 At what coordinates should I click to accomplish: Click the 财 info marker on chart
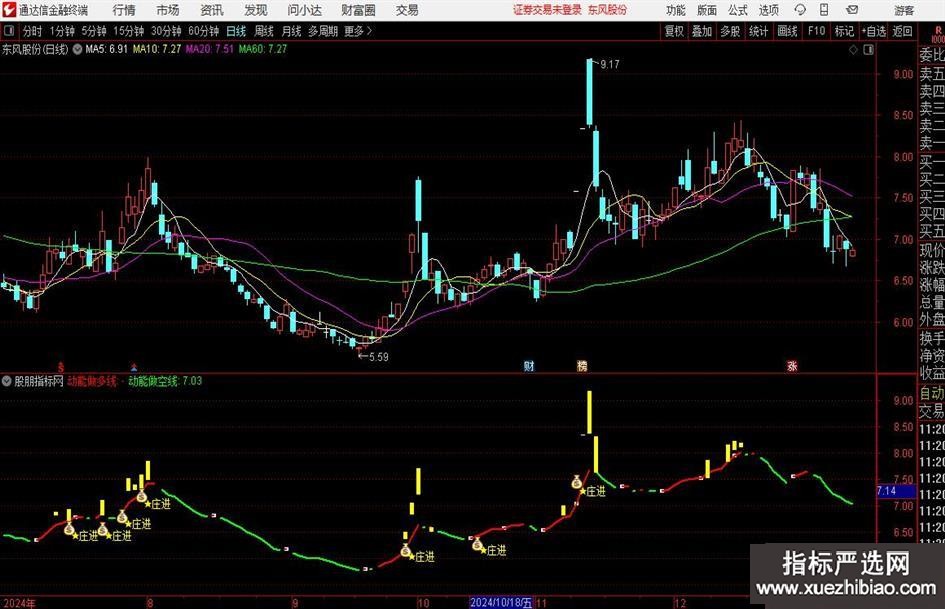coord(529,365)
